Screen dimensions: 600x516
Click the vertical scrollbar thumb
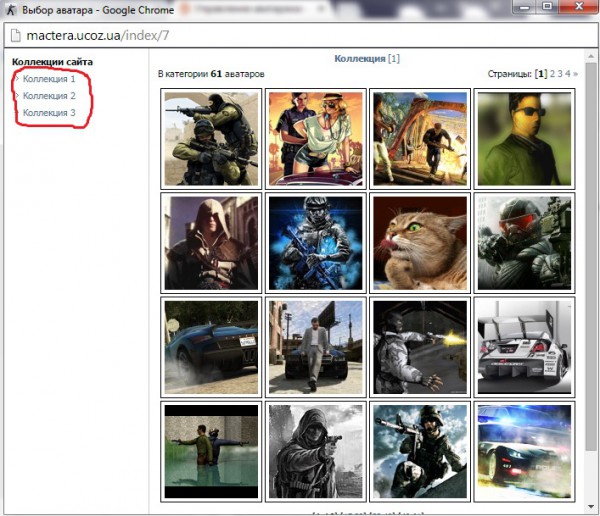(590, 256)
